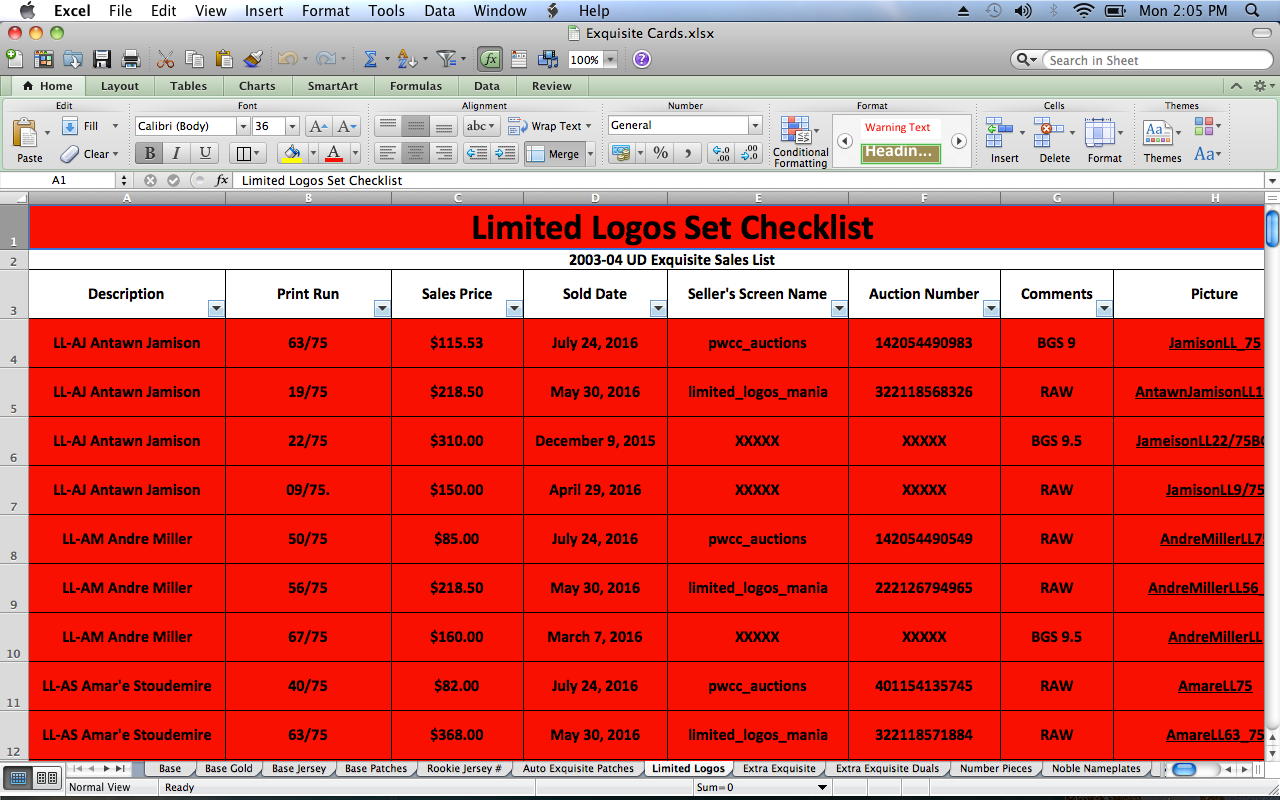Click the AutoSum sigma icon
The height and width of the screenshot is (800, 1280).
point(370,60)
